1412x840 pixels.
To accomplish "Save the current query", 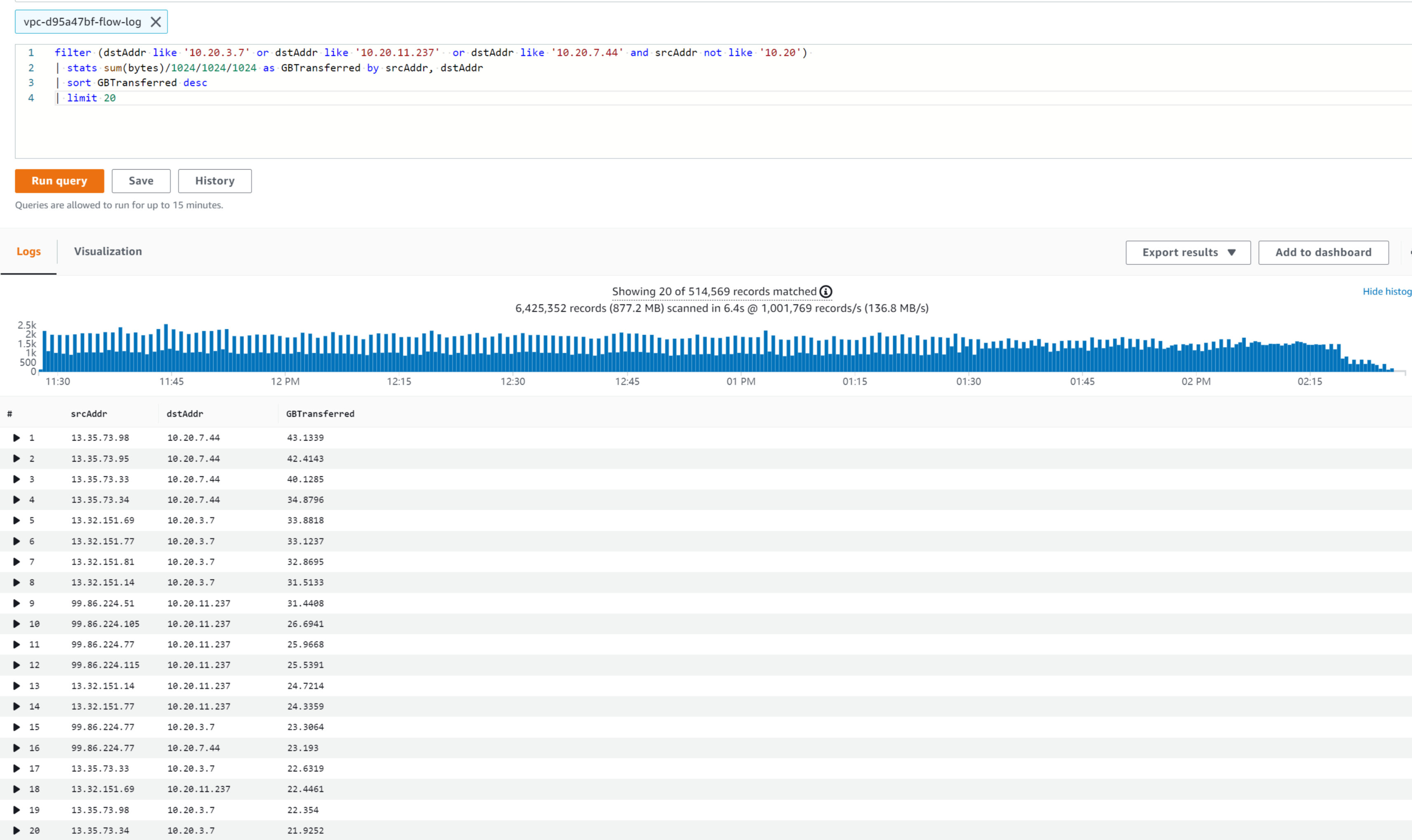I will 141,180.
